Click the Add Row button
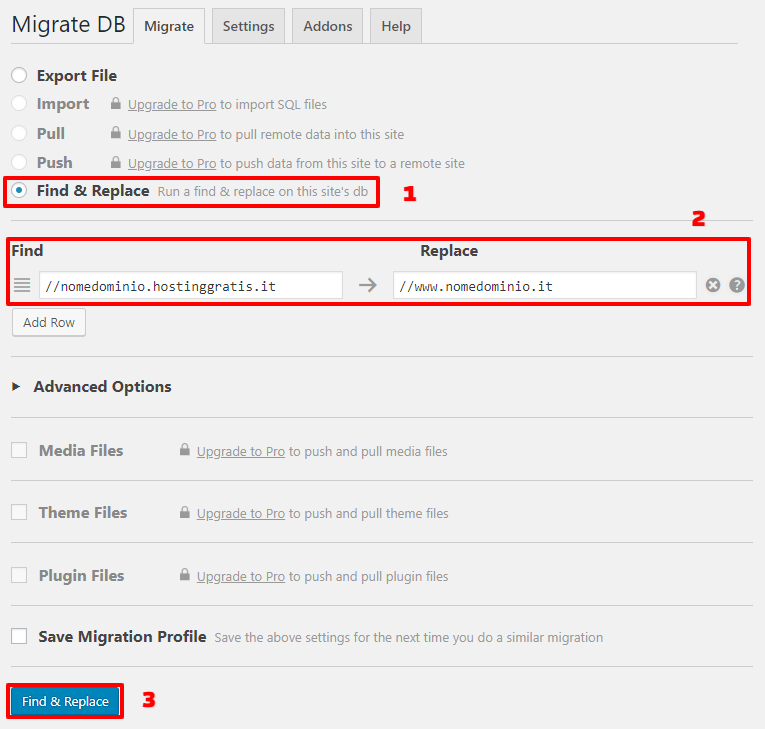The height and width of the screenshot is (729, 765). click(49, 323)
